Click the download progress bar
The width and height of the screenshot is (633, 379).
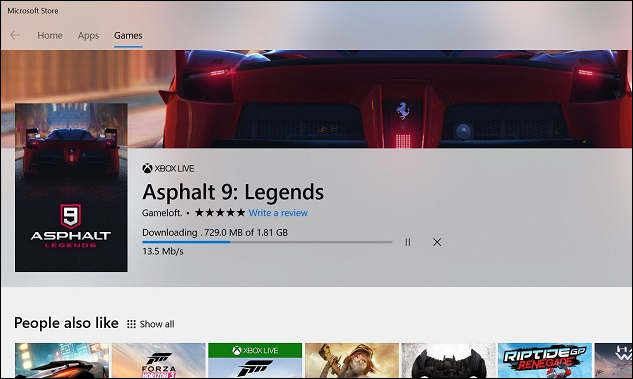click(267, 242)
